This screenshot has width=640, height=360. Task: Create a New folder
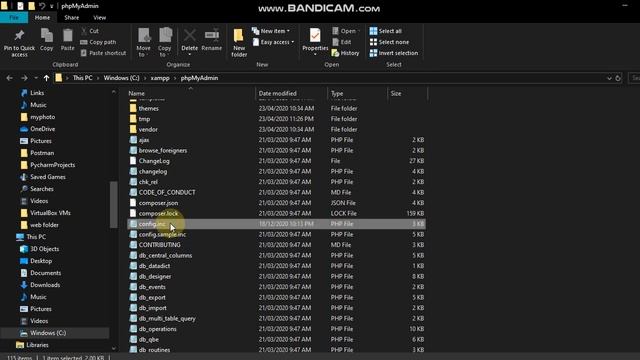tap(239, 42)
